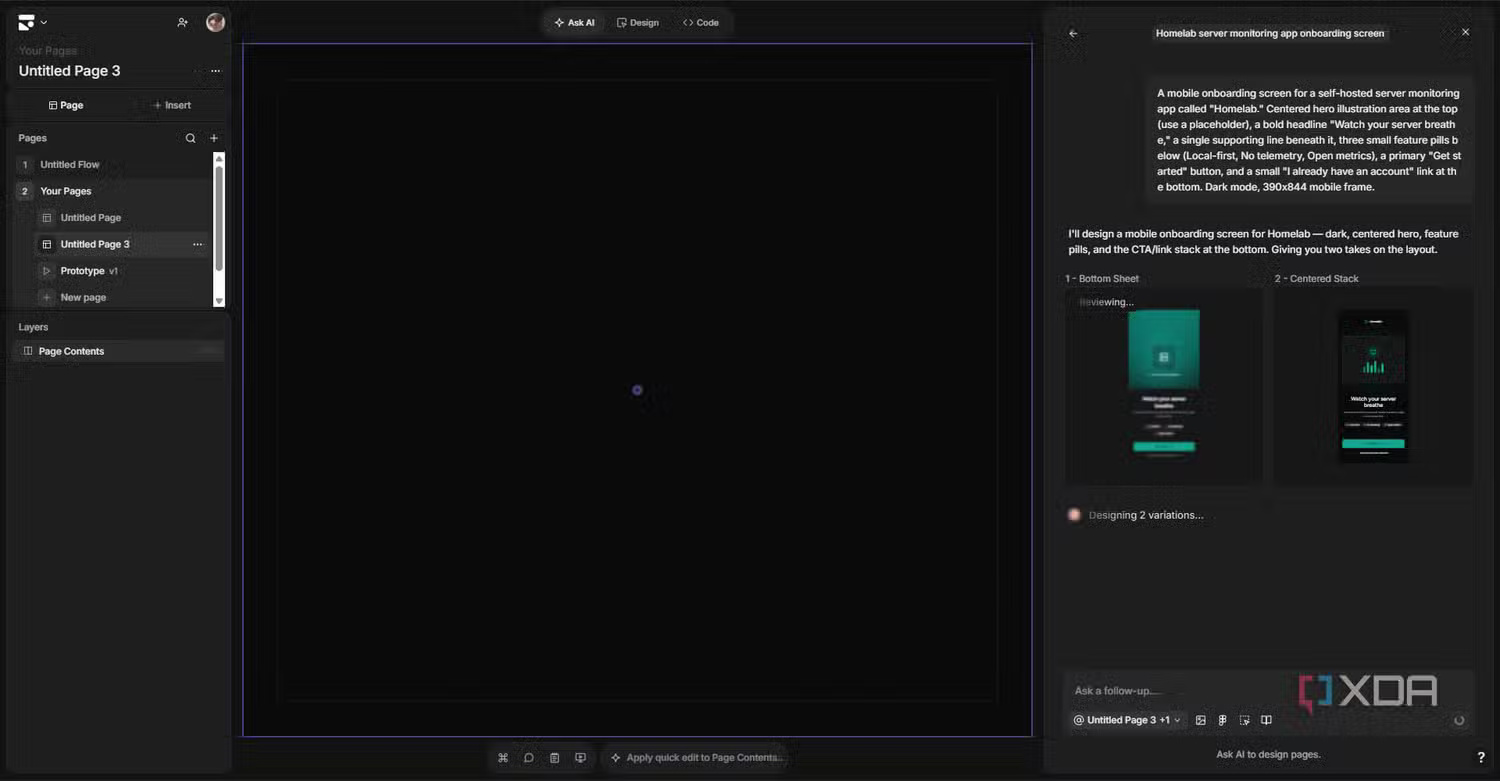Switch to Design mode
The height and width of the screenshot is (781, 1500).
tap(638, 22)
